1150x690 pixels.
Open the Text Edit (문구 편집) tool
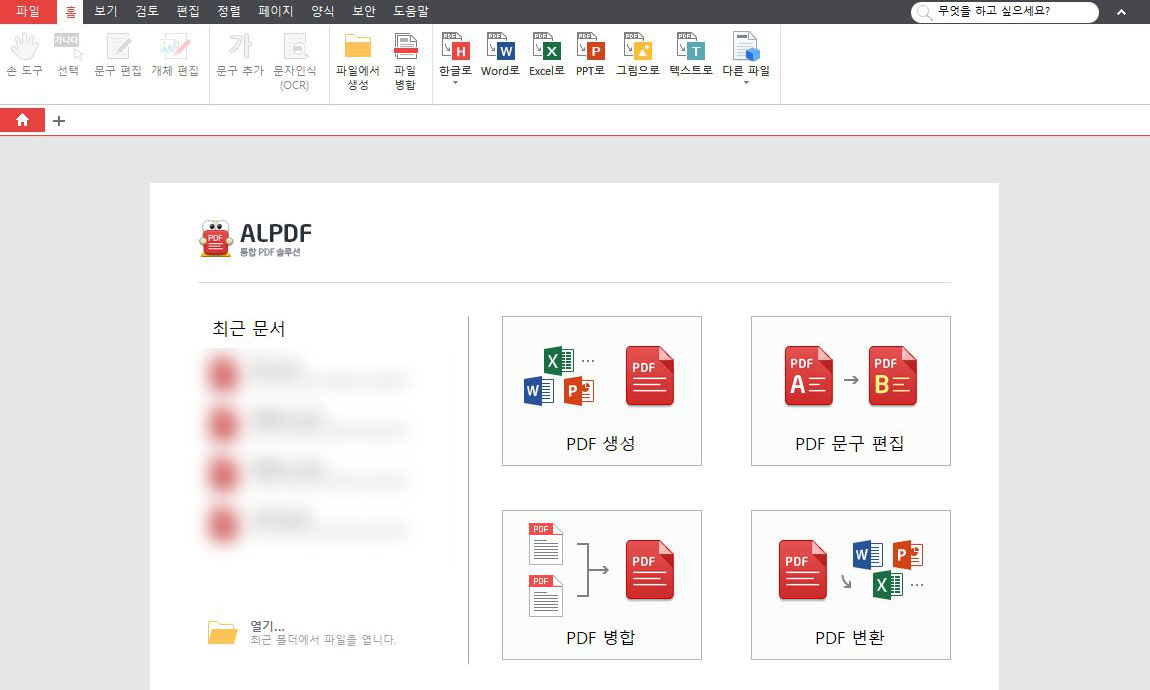[x=117, y=55]
